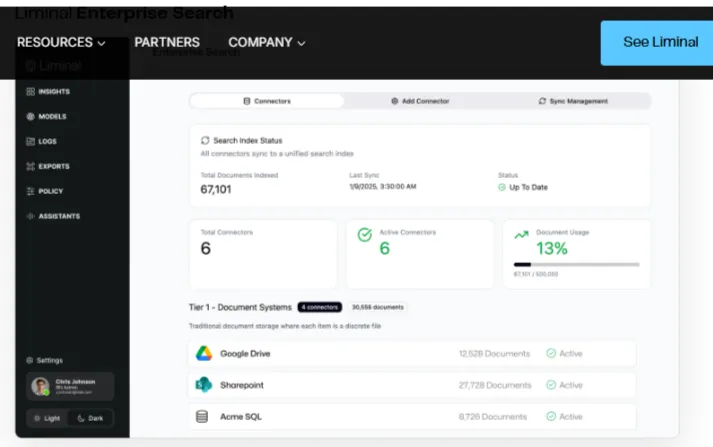
Task: Click Acme SQL's Active status icon
Action: (551, 416)
